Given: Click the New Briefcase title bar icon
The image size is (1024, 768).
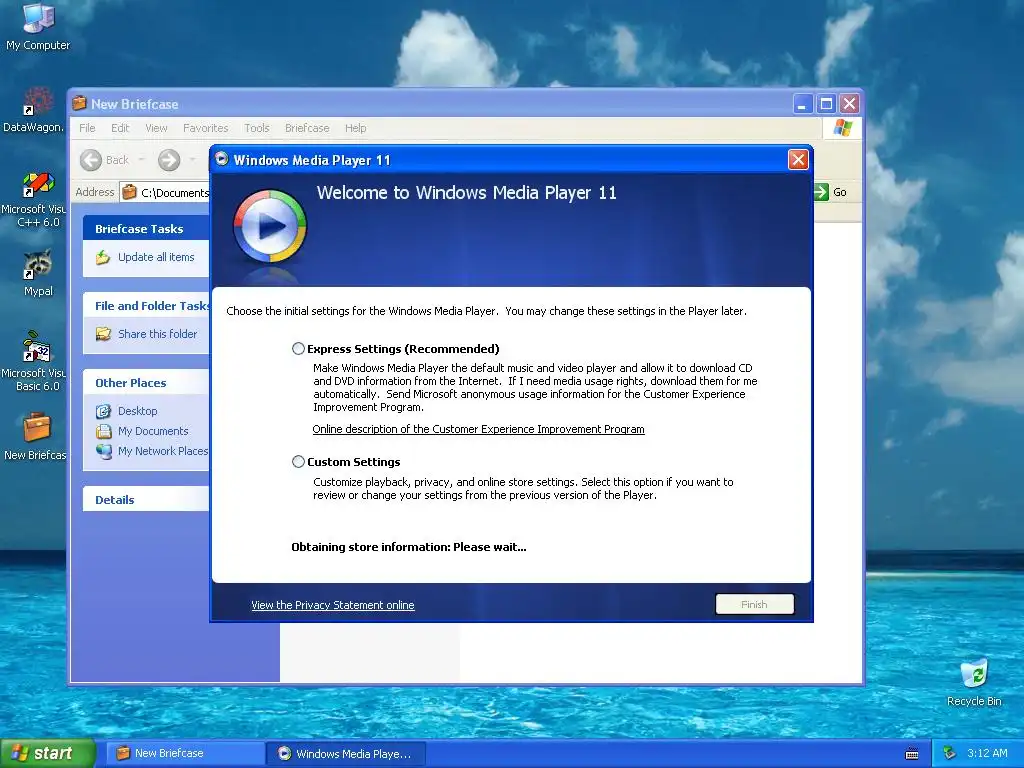Looking at the screenshot, I should click(79, 103).
